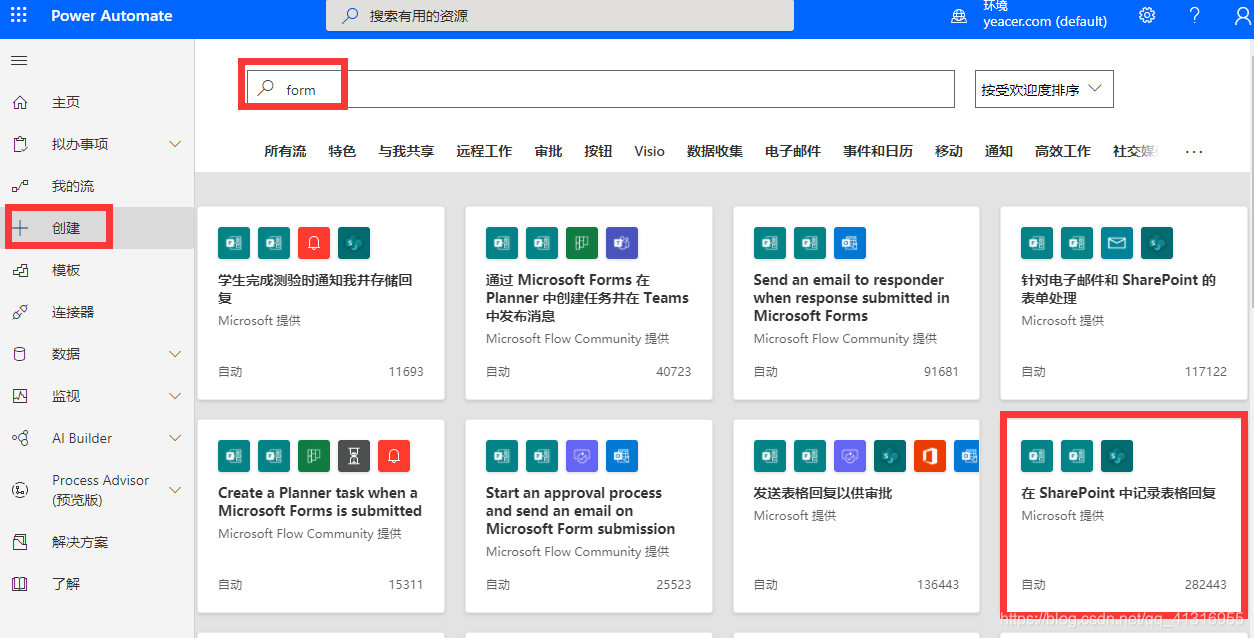Image resolution: width=1254 pixels, height=638 pixels.
Task: Open Power Automate settings gear
Action: pyautogui.click(x=1146, y=15)
